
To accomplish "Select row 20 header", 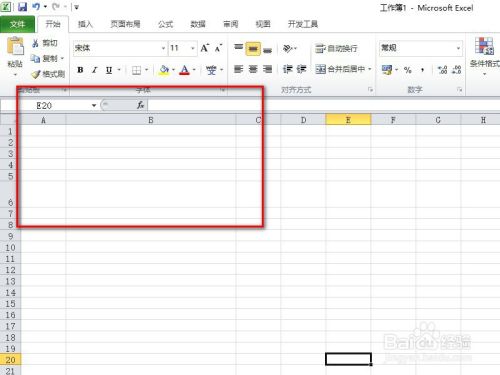I will click(10, 360).
